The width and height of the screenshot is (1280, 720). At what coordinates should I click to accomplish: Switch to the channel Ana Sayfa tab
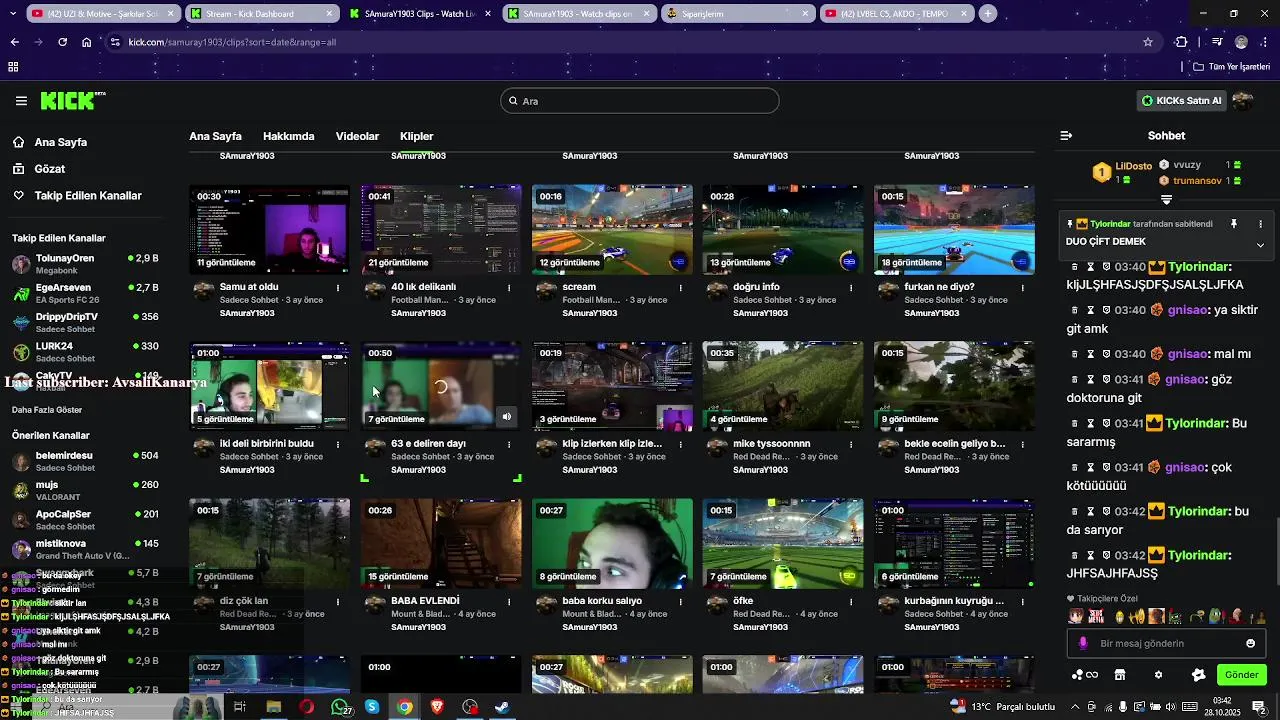coord(215,136)
